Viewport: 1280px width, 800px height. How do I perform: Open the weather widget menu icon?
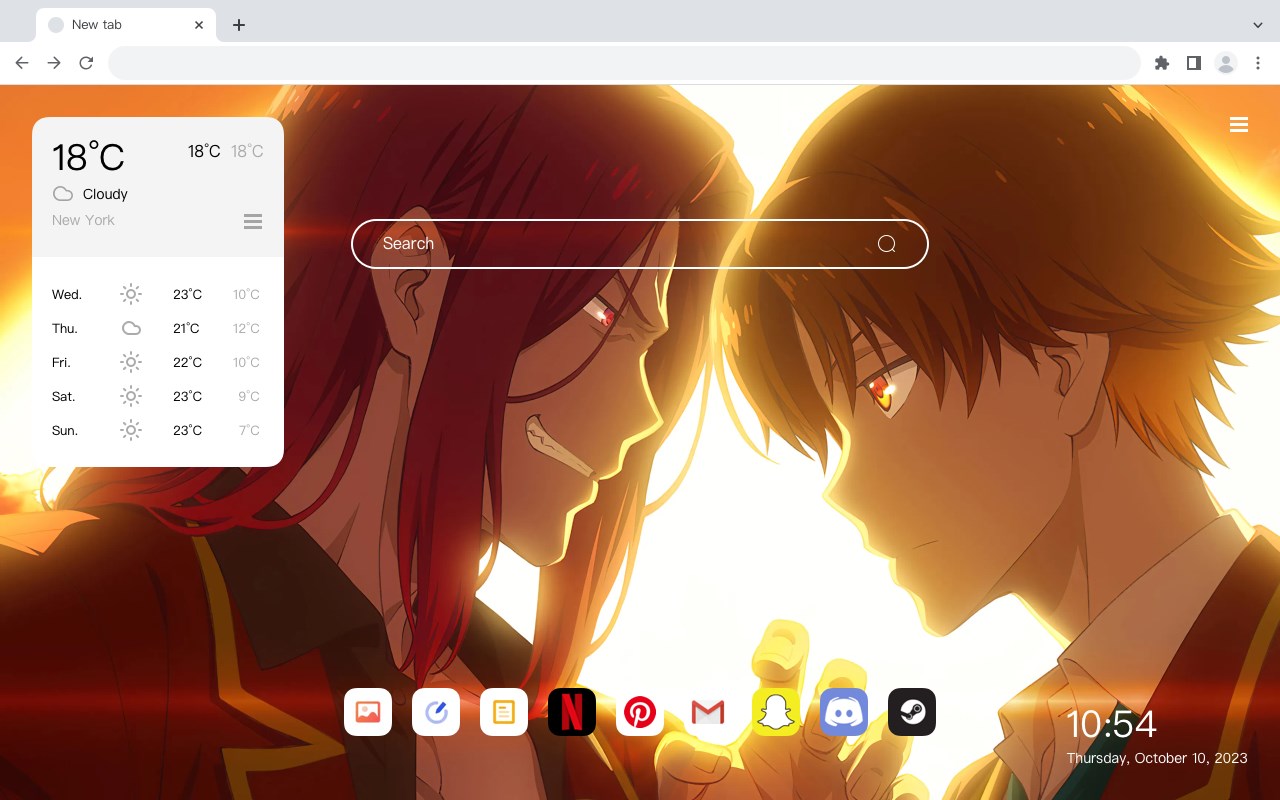[253, 221]
